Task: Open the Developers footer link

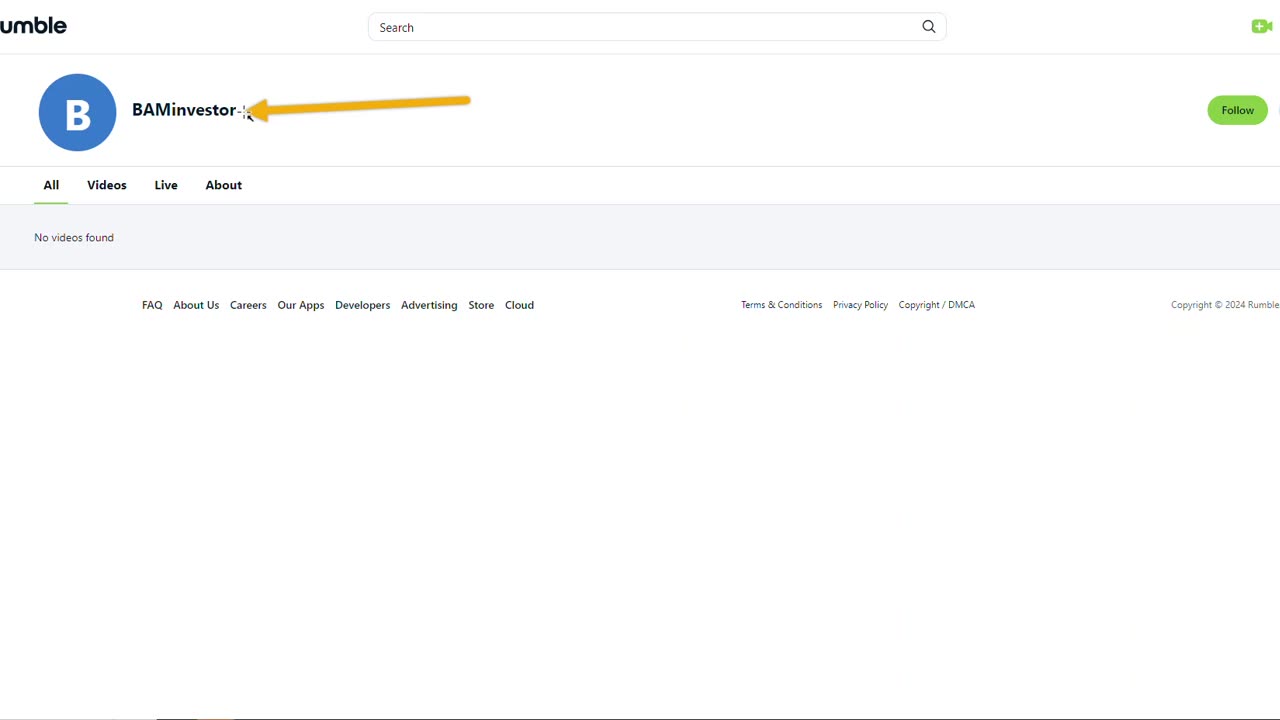Action: click(363, 305)
